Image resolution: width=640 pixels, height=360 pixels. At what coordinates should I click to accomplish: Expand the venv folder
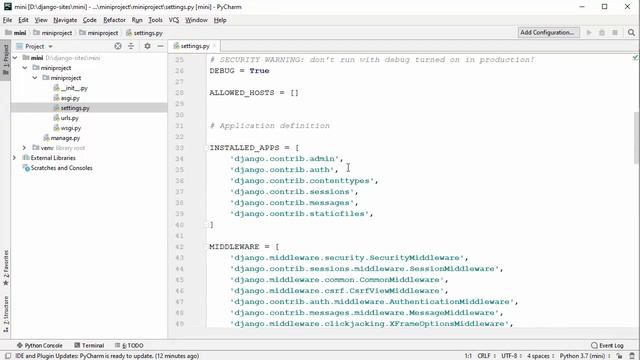24,148
